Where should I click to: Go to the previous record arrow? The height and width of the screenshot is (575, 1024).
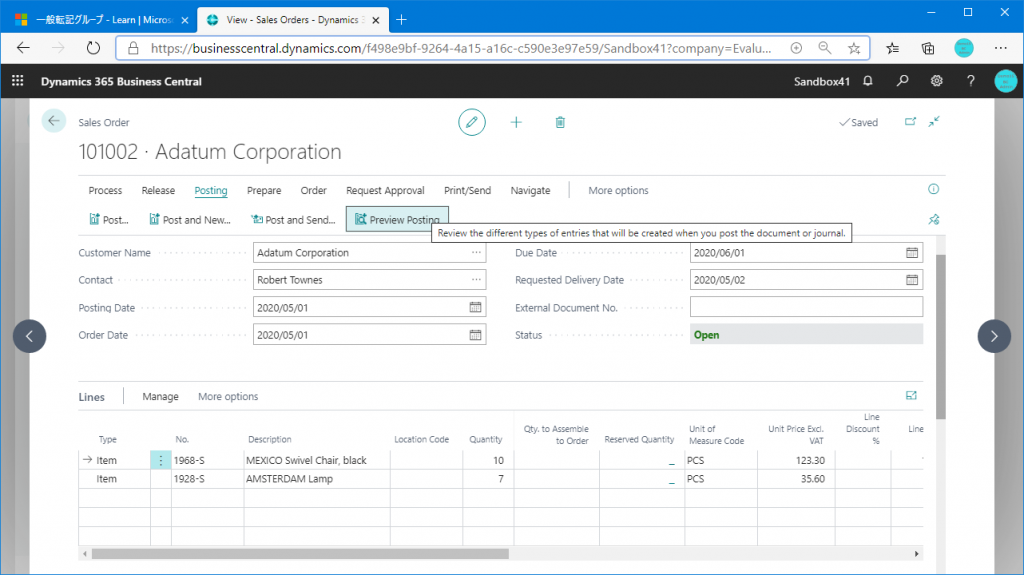(29, 336)
